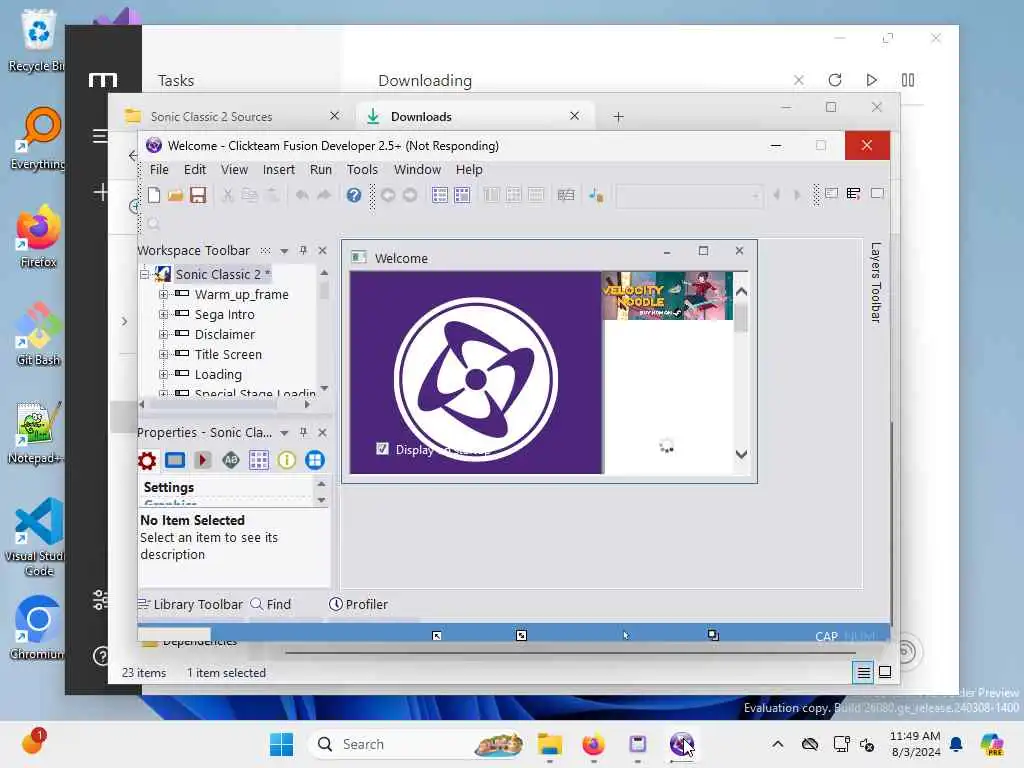Image resolution: width=1024 pixels, height=768 pixels.
Task: Select Sonic Classic 2 application in tree
Action: (x=222, y=274)
